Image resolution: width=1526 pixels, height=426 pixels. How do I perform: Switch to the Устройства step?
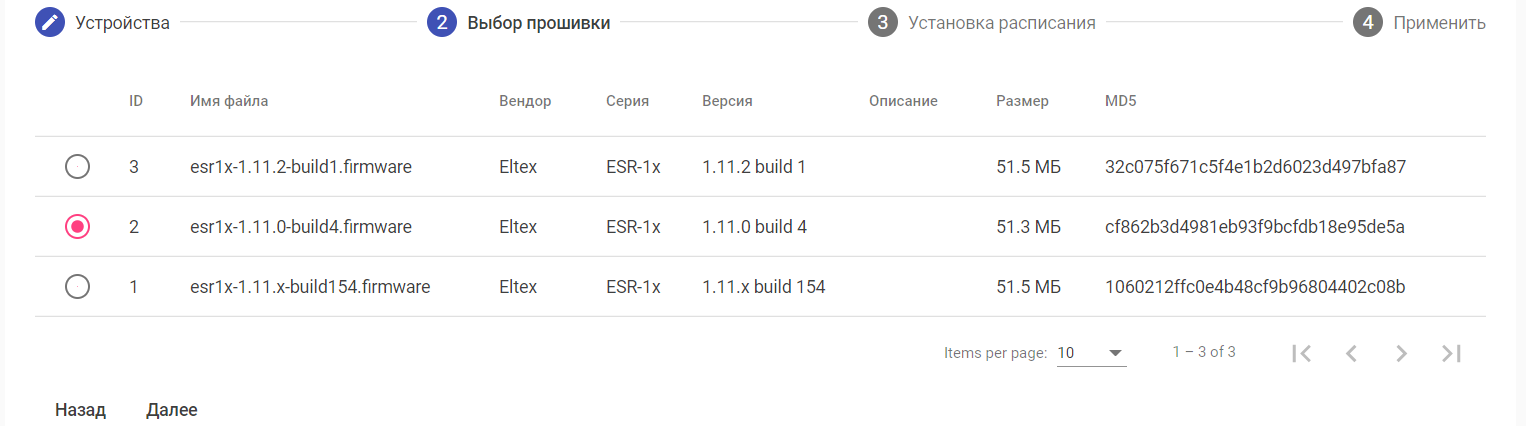122,23
